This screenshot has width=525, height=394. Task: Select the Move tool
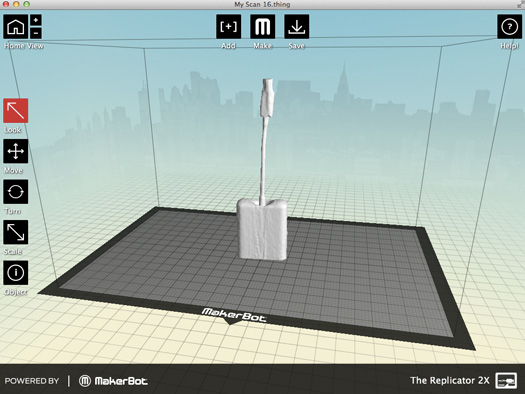coord(16,151)
